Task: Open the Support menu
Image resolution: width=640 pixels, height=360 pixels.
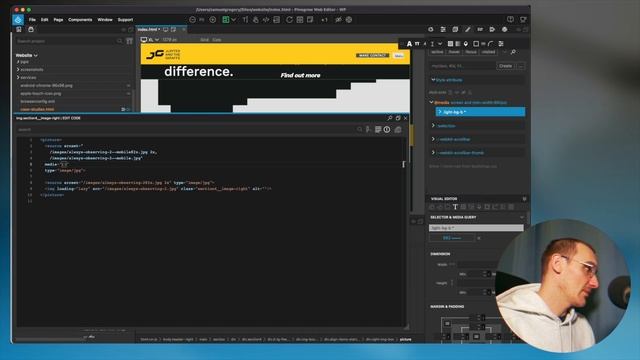Action: [x=125, y=20]
